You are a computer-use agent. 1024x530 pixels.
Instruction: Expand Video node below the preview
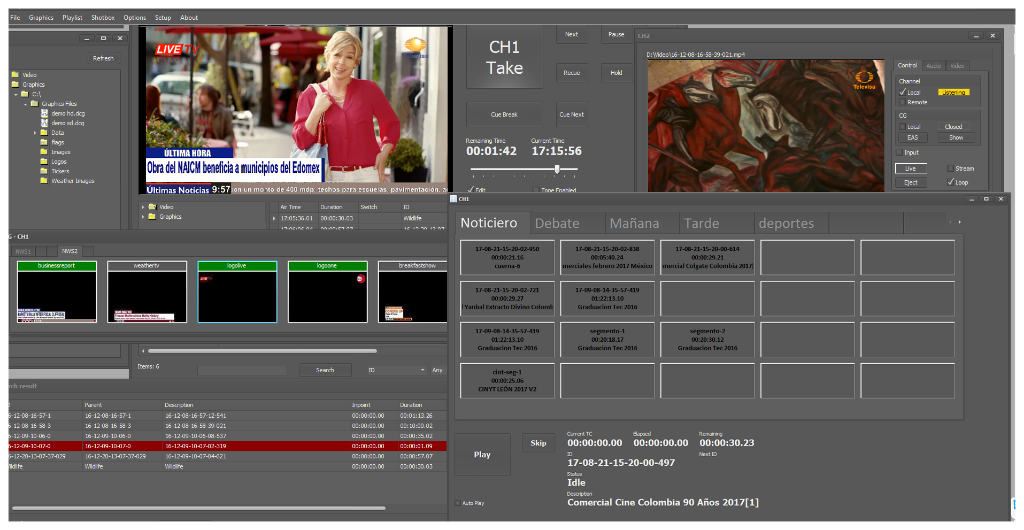coord(143,207)
